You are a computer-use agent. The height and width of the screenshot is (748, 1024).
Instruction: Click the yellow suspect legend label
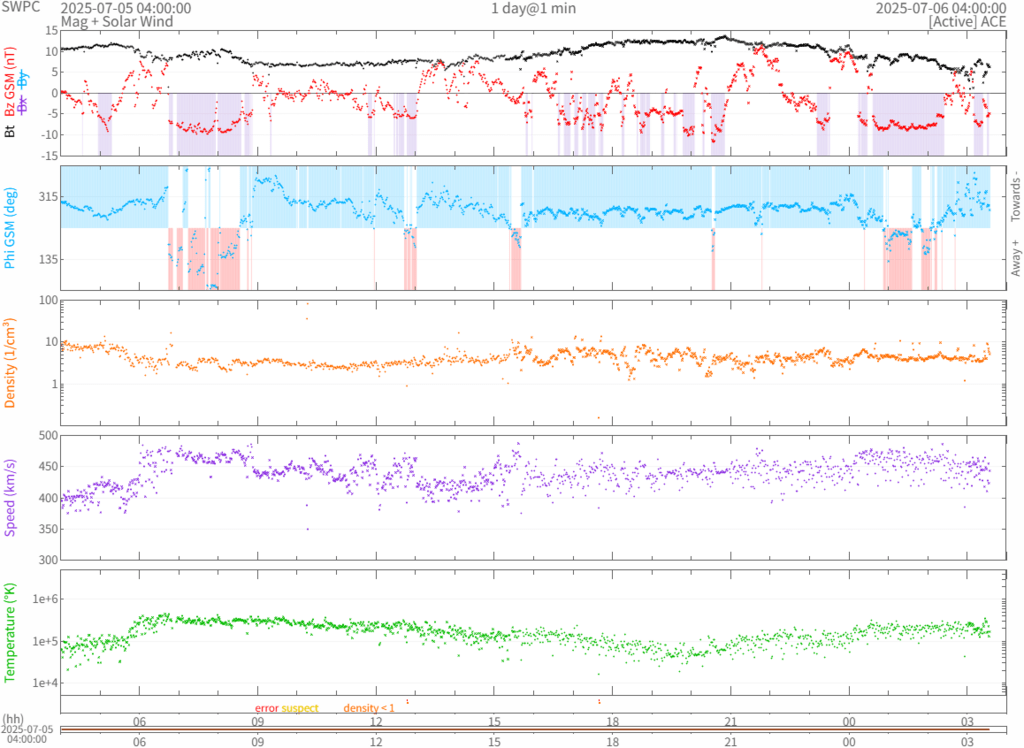click(x=300, y=708)
